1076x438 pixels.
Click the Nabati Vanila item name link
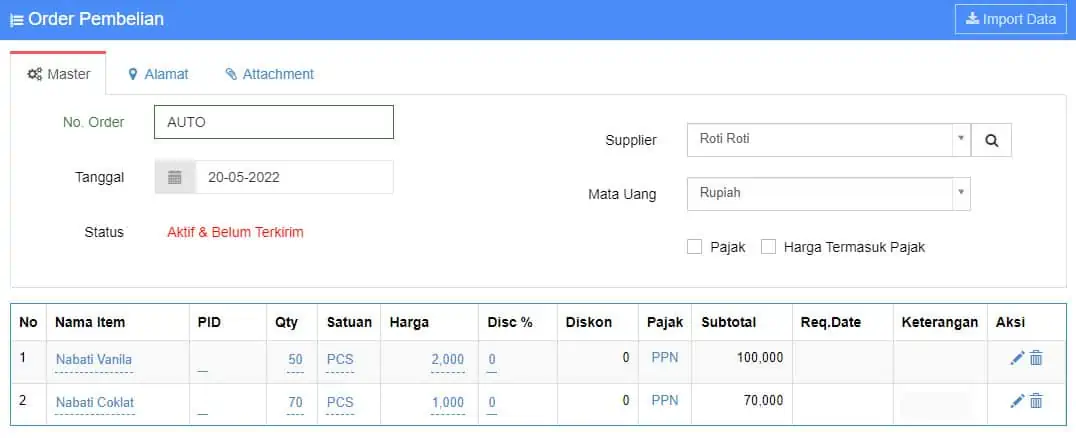[x=94, y=359]
